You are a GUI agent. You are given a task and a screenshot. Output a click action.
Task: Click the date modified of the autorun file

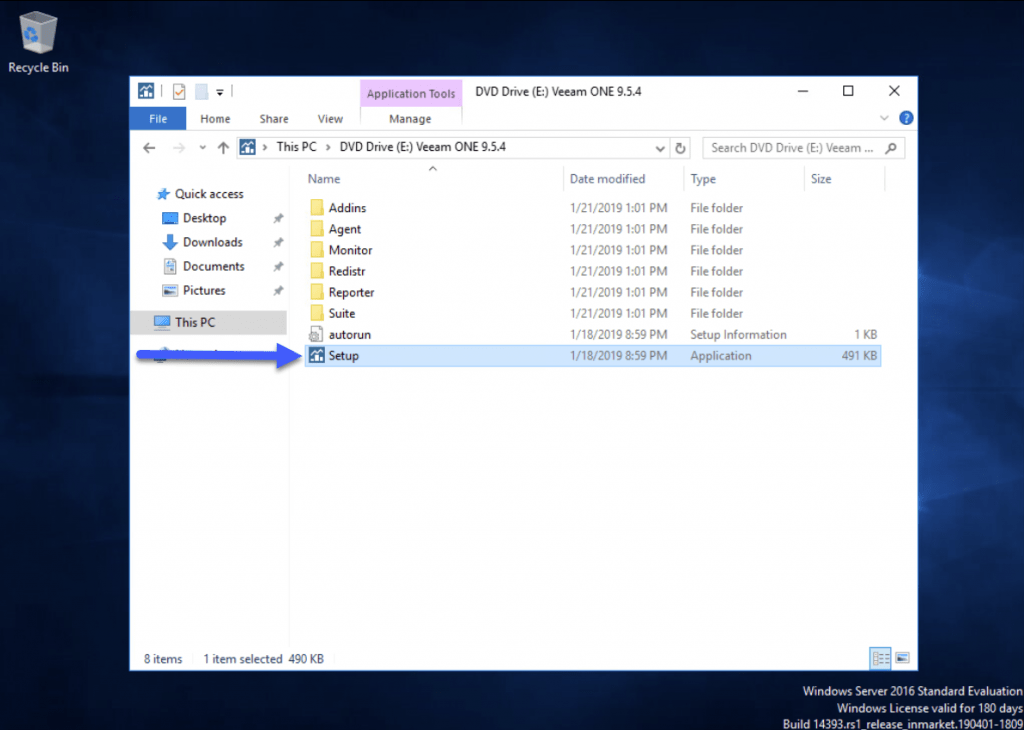pyautogui.click(x=618, y=335)
